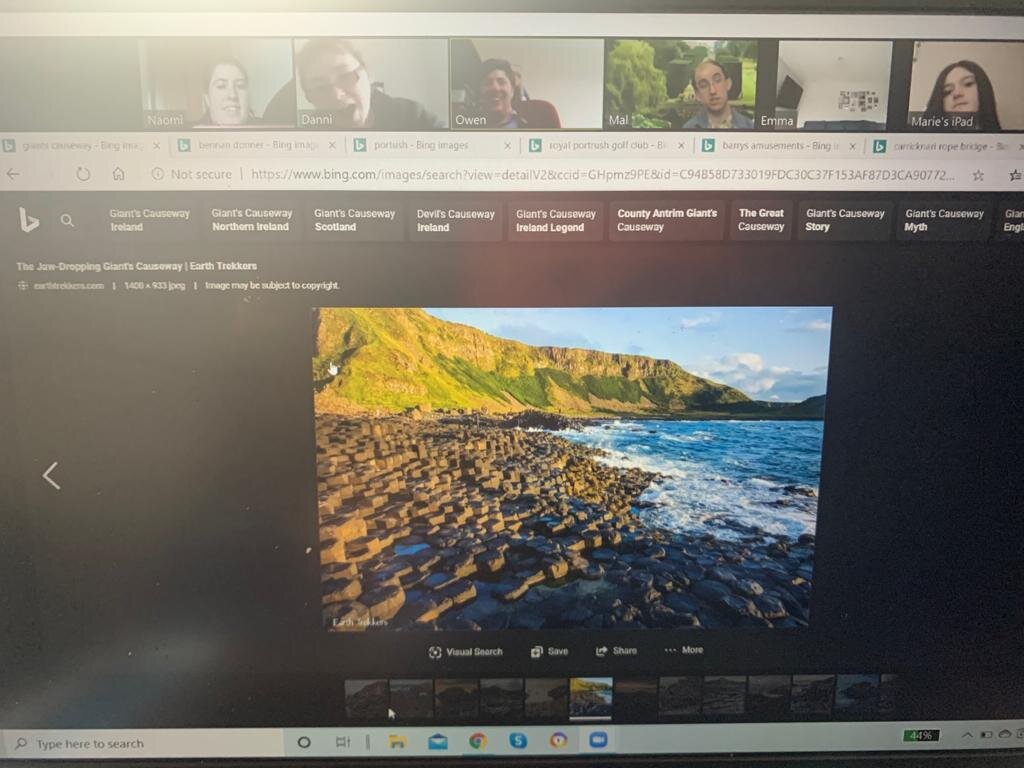This screenshot has height=768, width=1024.
Task: Open Mail app from taskbar
Action: click(438, 741)
